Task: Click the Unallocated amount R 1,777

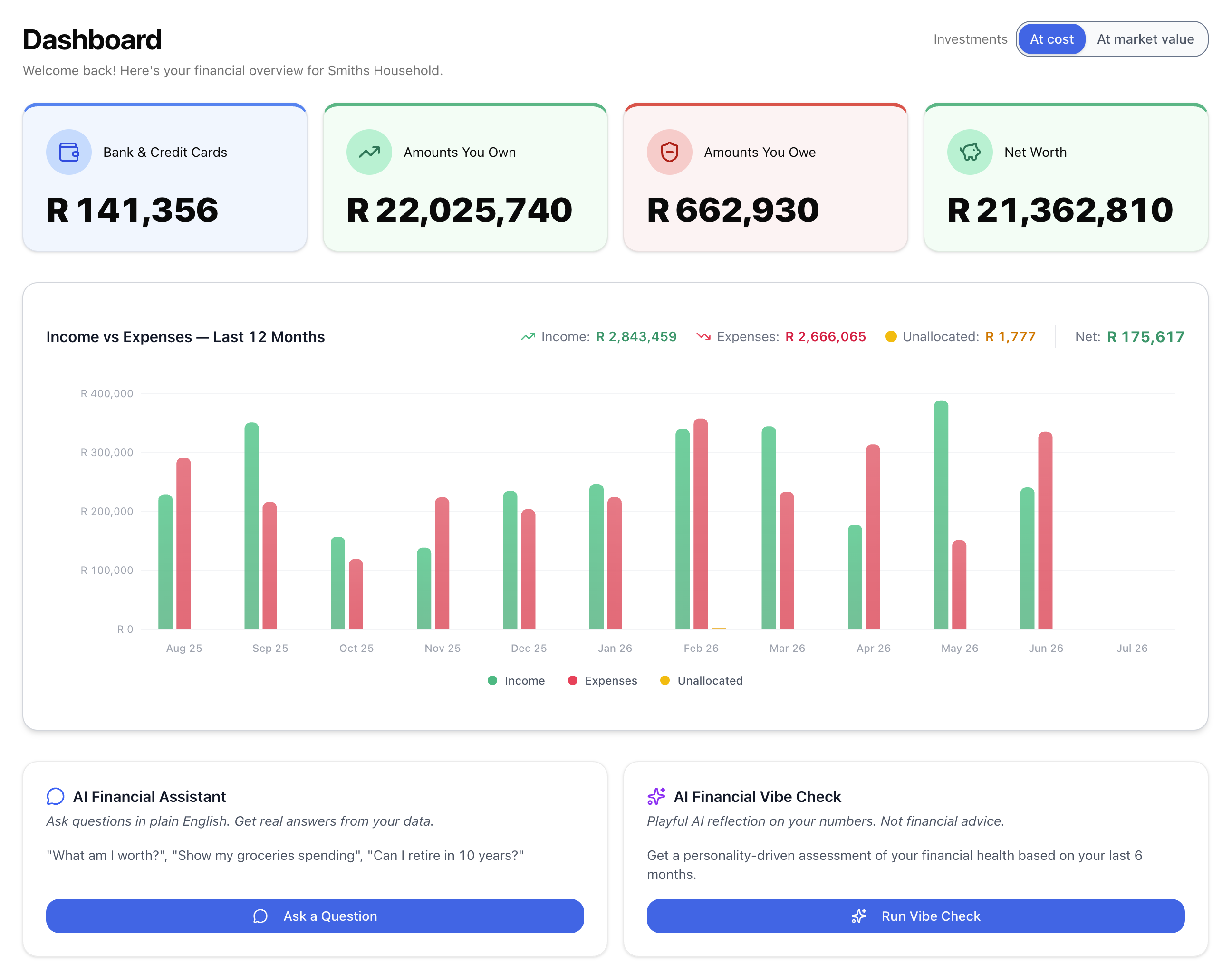Action: [x=1011, y=337]
